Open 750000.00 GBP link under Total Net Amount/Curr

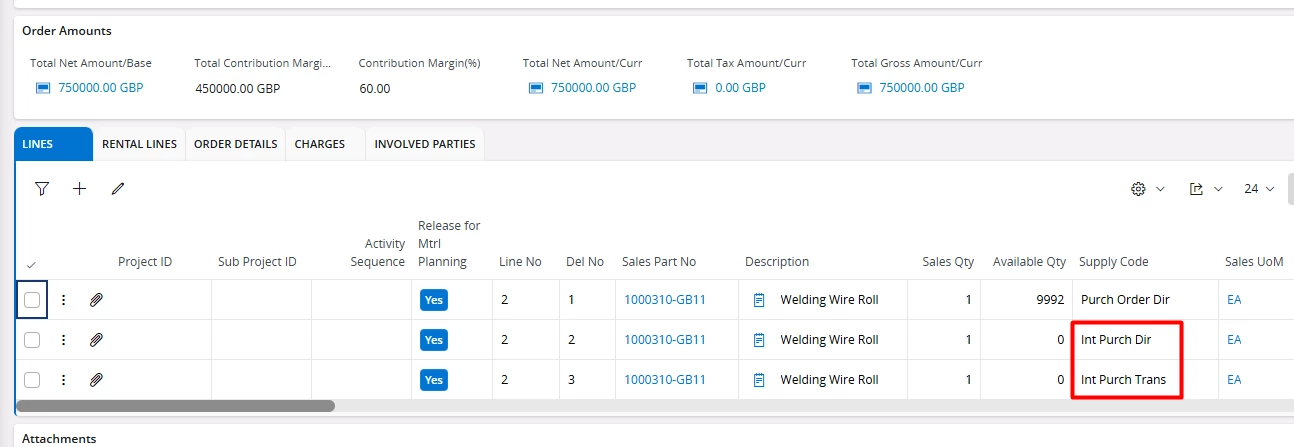click(x=593, y=88)
